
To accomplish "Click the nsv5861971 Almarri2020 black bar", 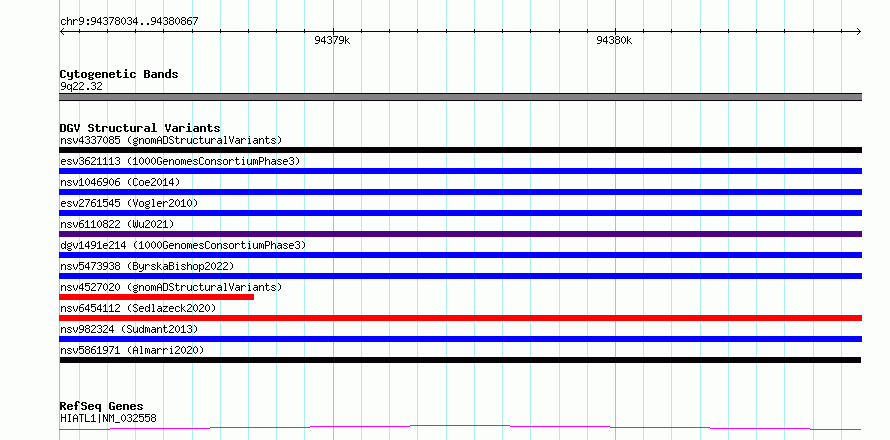I will pos(460,360).
